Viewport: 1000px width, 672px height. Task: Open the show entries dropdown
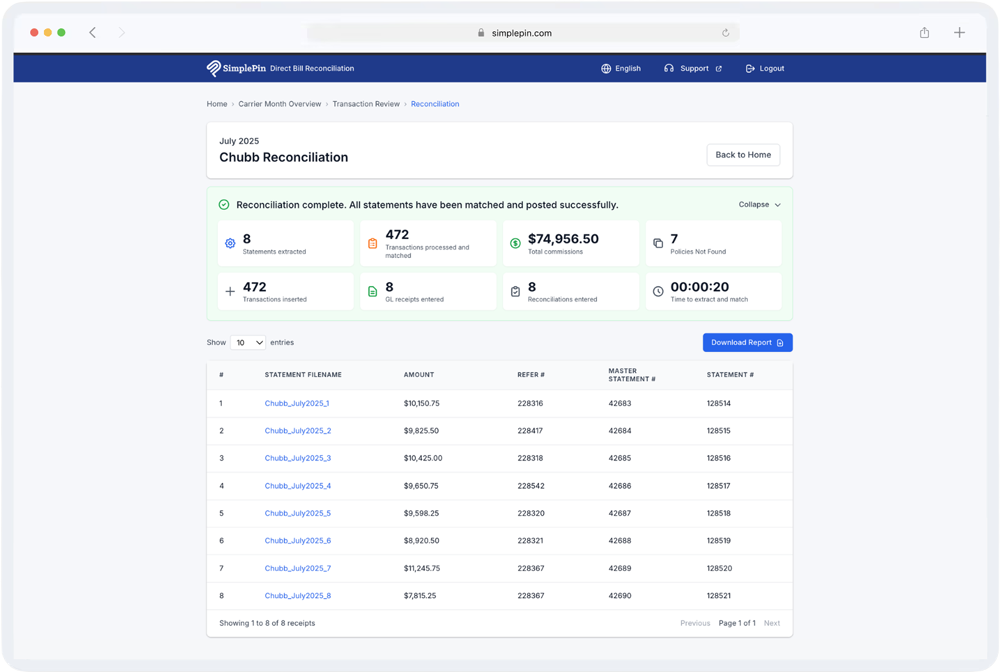(248, 342)
